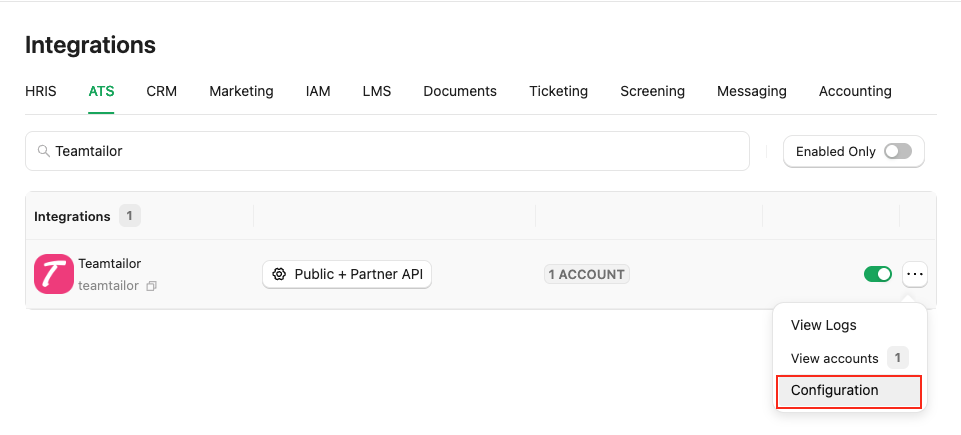The width and height of the screenshot is (961, 435).
Task: Open the LMS tab
Action: pos(377,91)
